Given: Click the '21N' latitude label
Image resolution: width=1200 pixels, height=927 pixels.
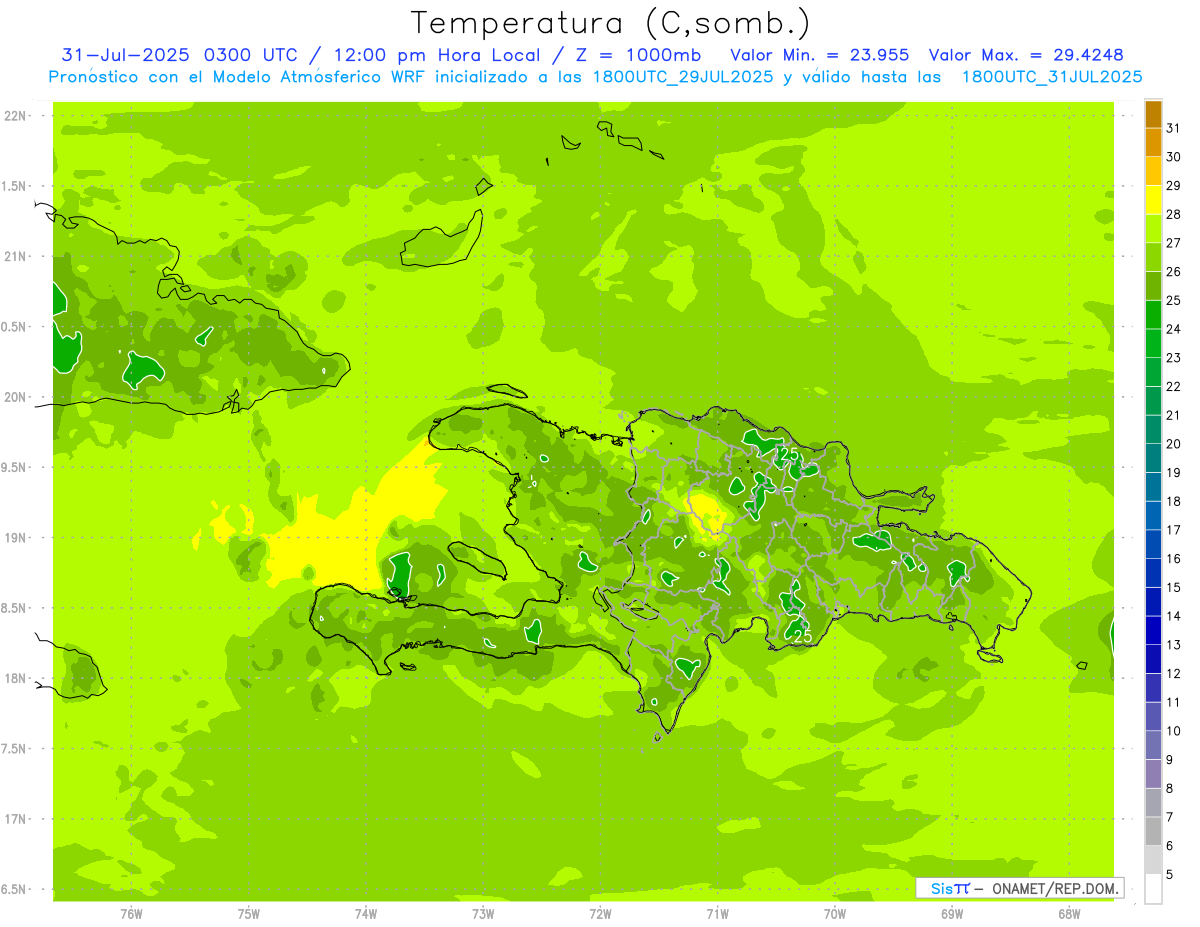Looking at the screenshot, I should point(16,256).
